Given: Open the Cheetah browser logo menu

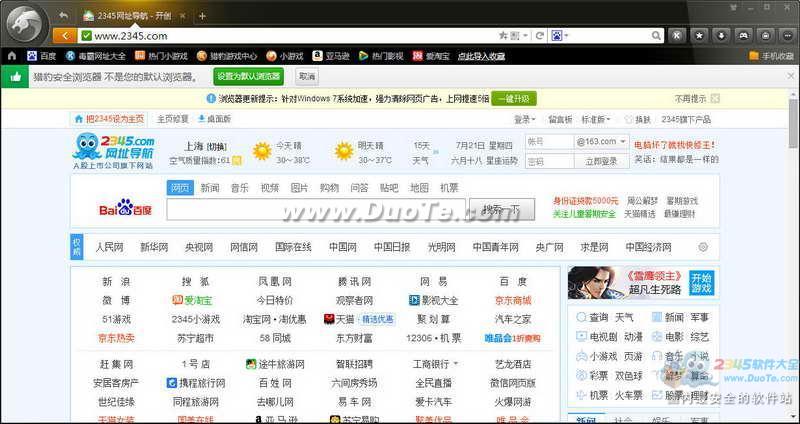Looking at the screenshot, I should 24,24.
